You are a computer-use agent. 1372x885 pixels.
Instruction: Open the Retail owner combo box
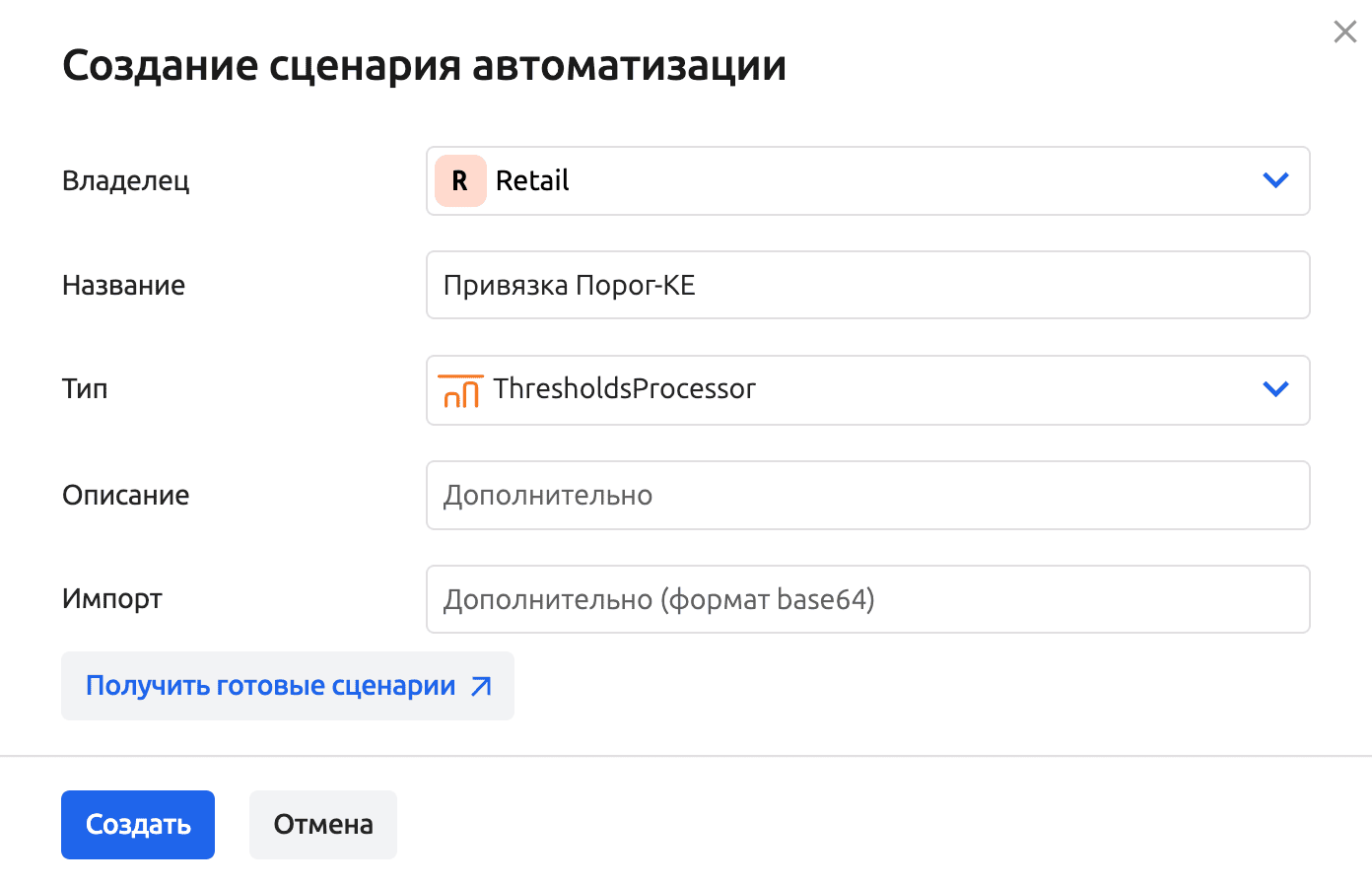867,181
